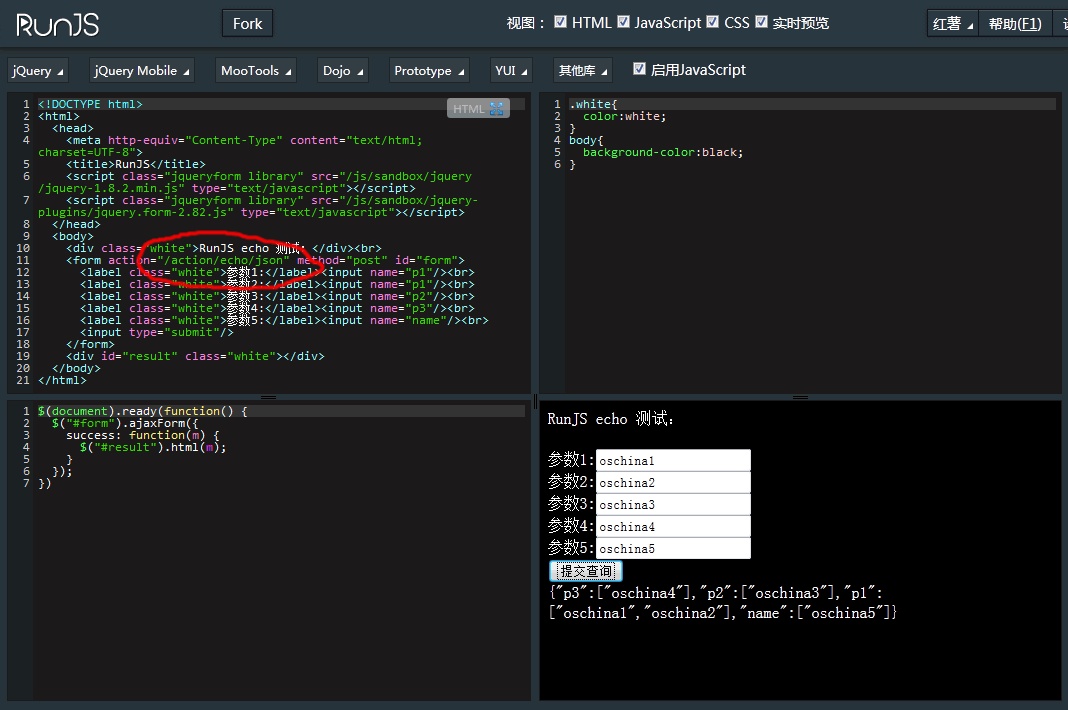This screenshot has height=710, width=1068.
Task: Click the 参数4 input field
Action: click(x=673, y=527)
